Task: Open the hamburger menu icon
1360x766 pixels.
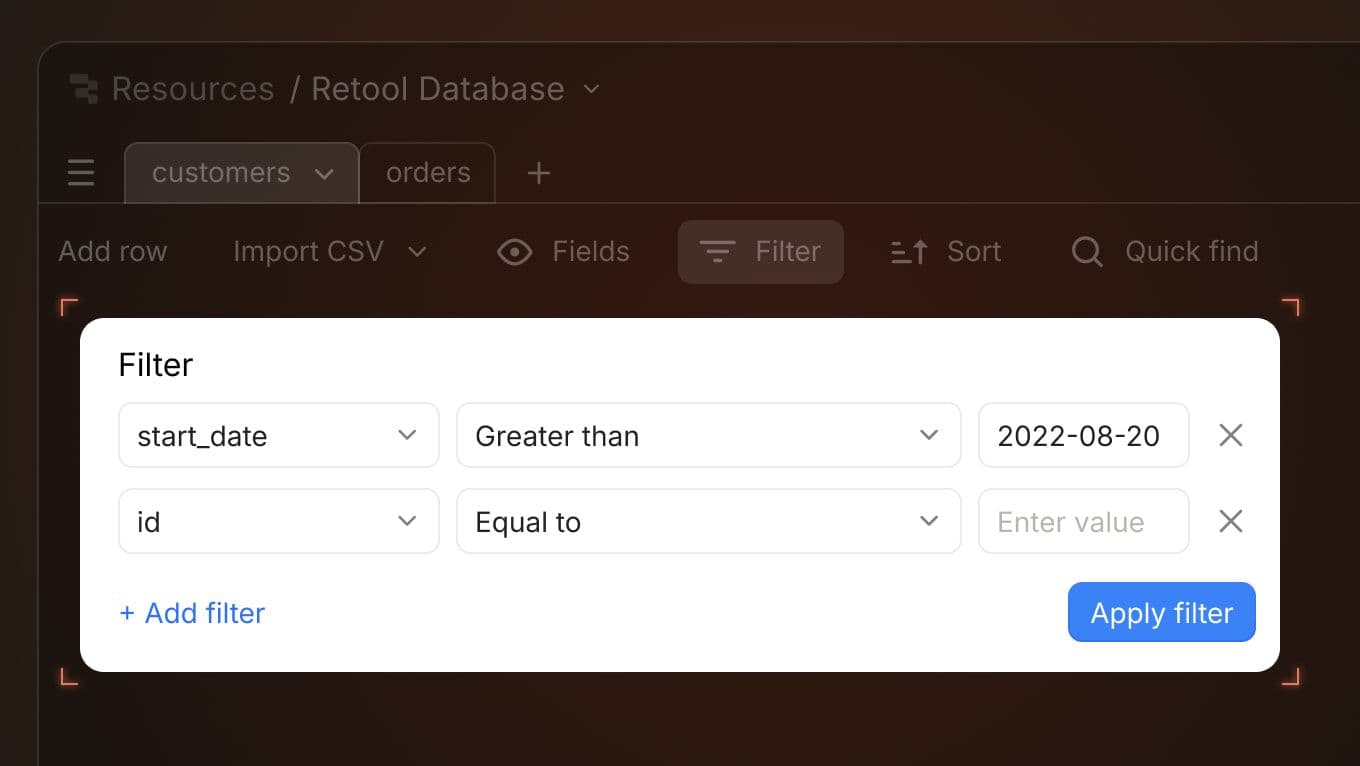Action: coord(81,173)
